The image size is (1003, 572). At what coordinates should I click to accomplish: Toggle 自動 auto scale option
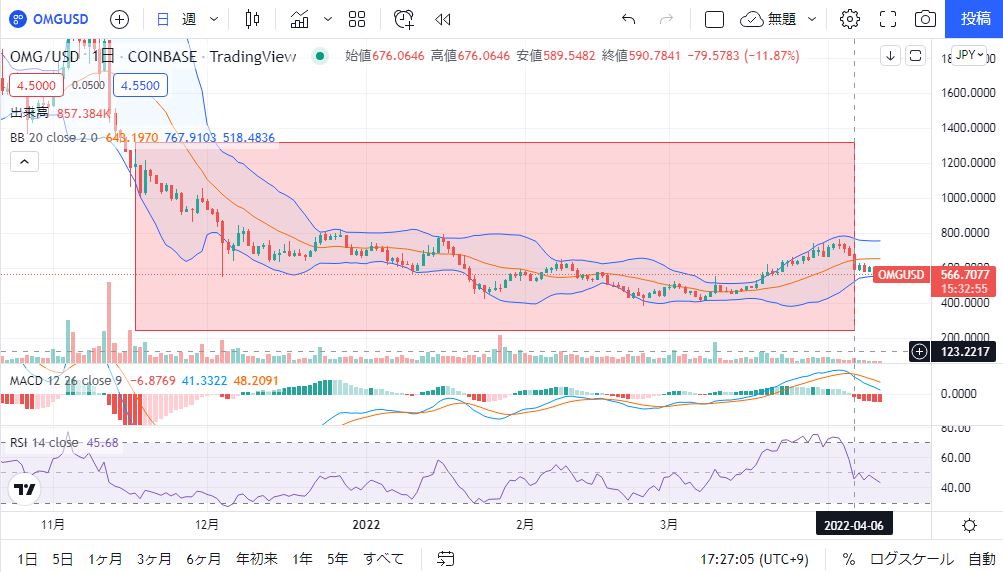click(982, 559)
